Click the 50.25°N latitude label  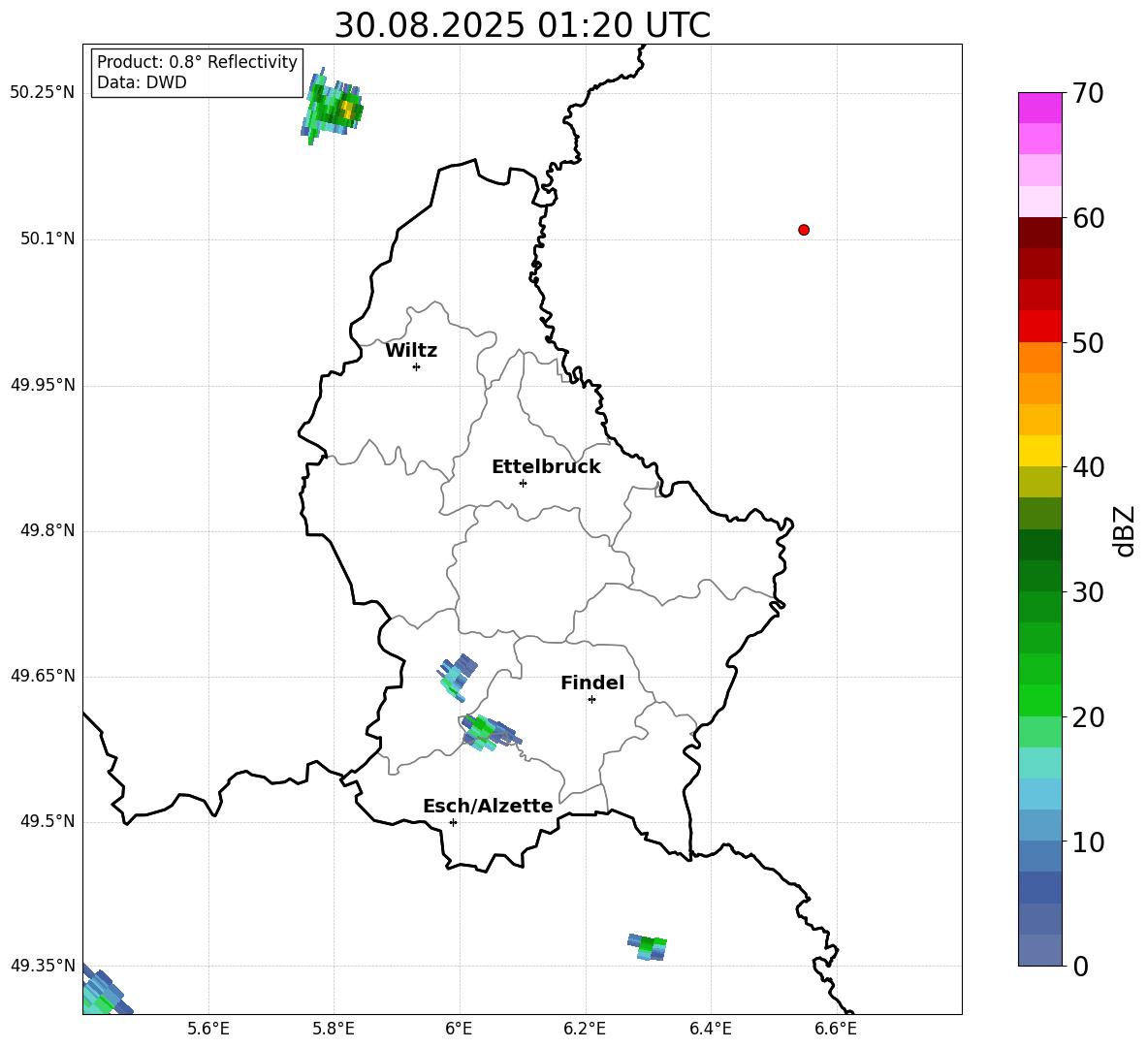coord(43,93)
